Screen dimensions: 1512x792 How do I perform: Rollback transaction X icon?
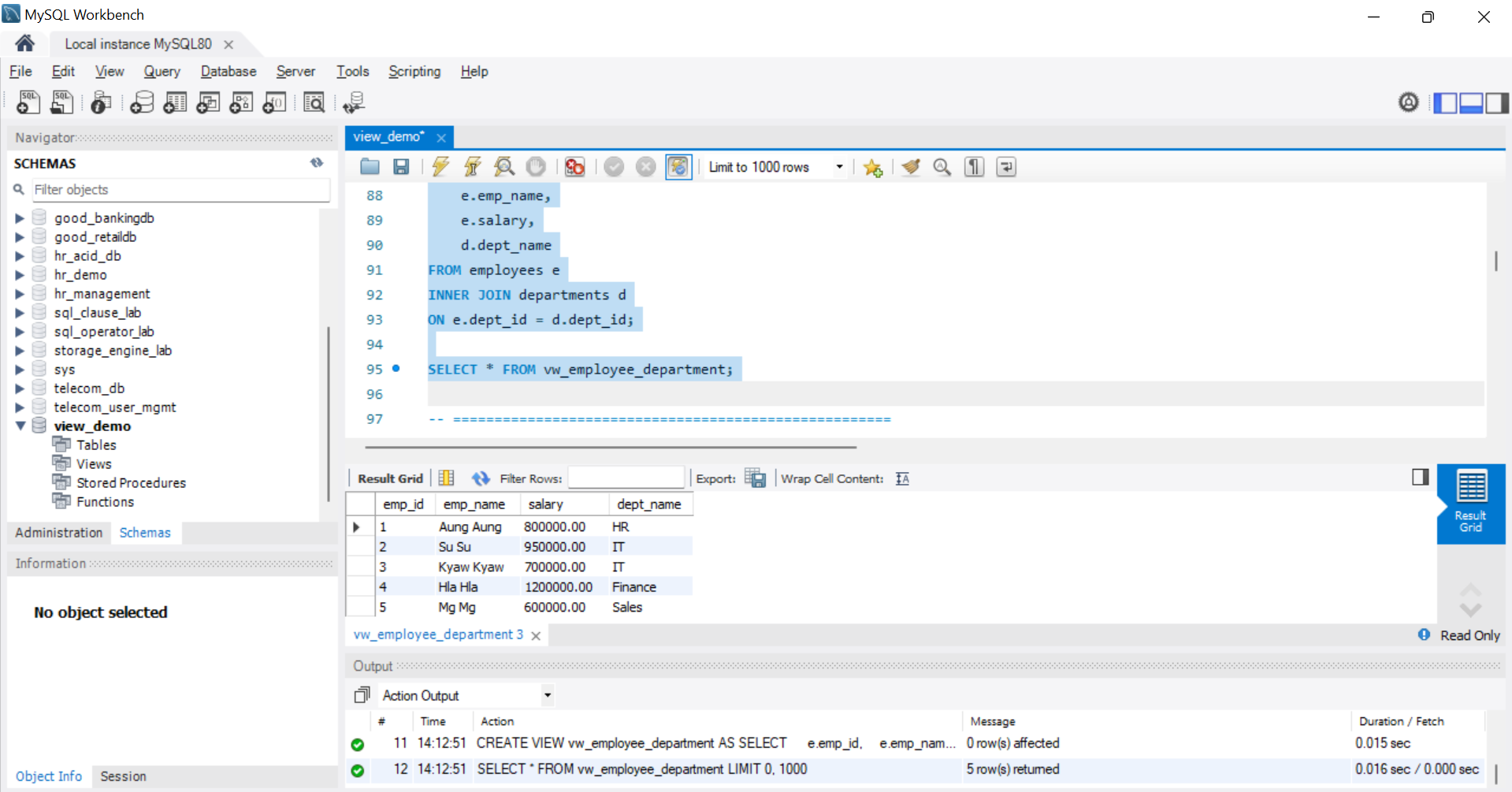pos(645,167)
